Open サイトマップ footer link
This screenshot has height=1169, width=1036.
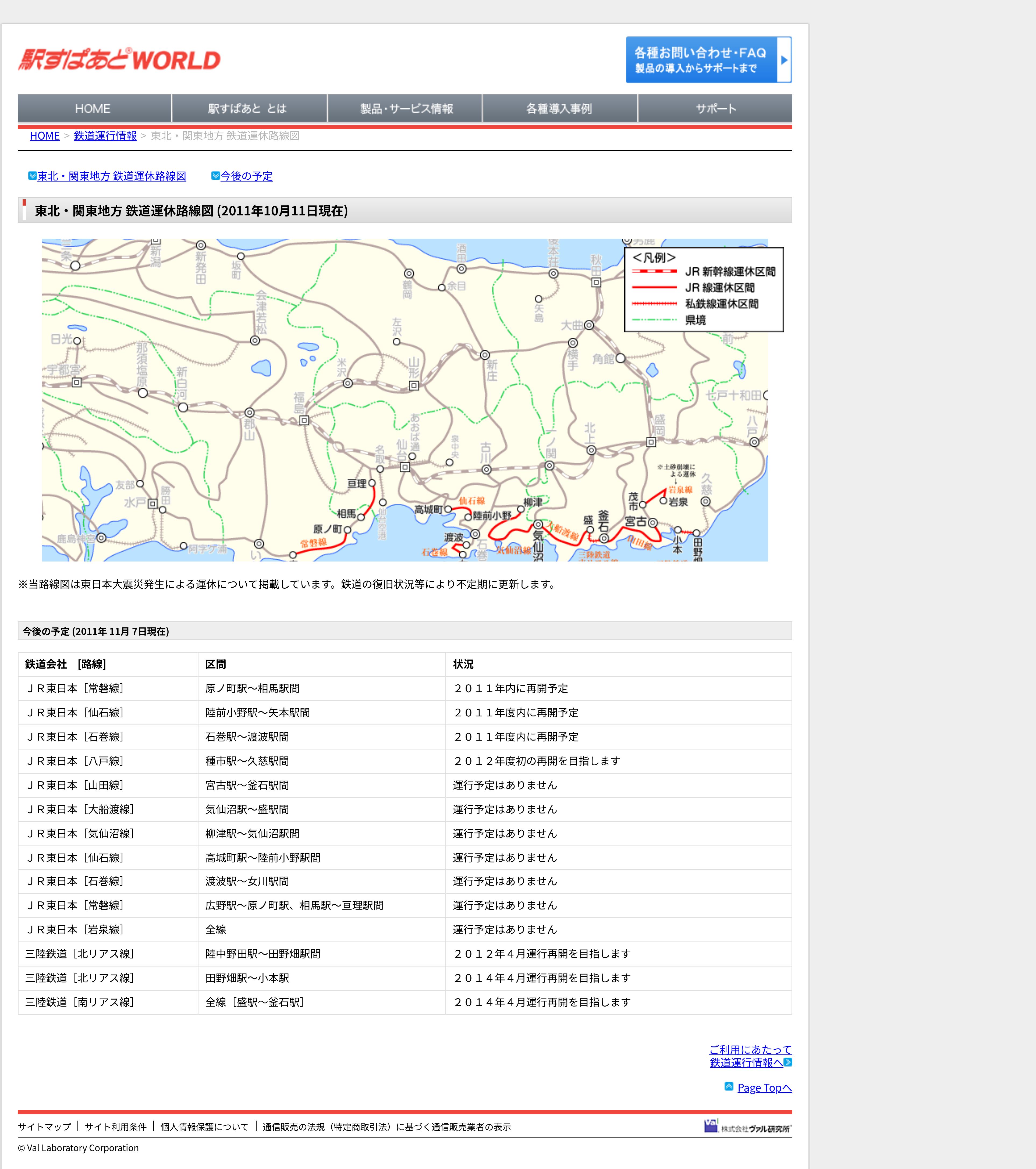(44, 1127)
